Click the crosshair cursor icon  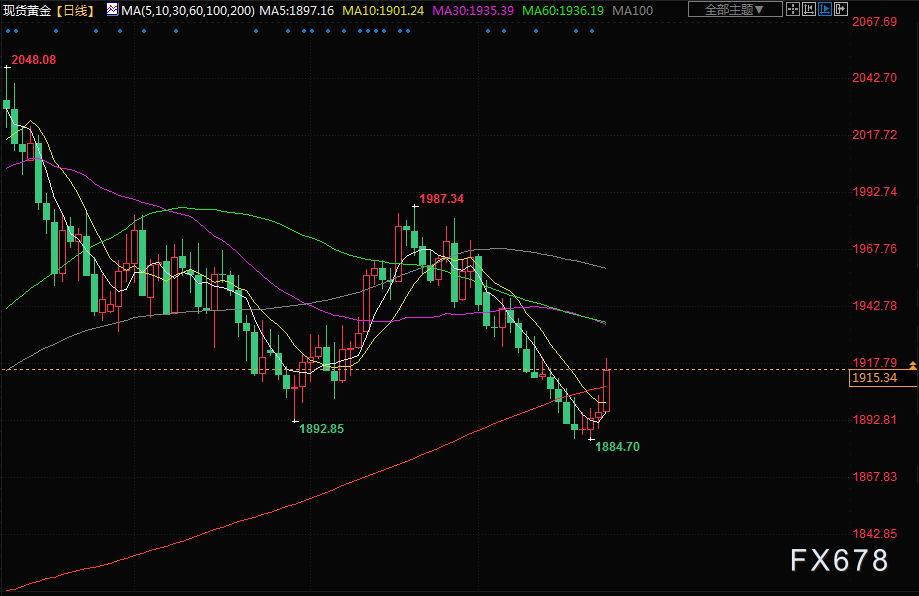792,9
